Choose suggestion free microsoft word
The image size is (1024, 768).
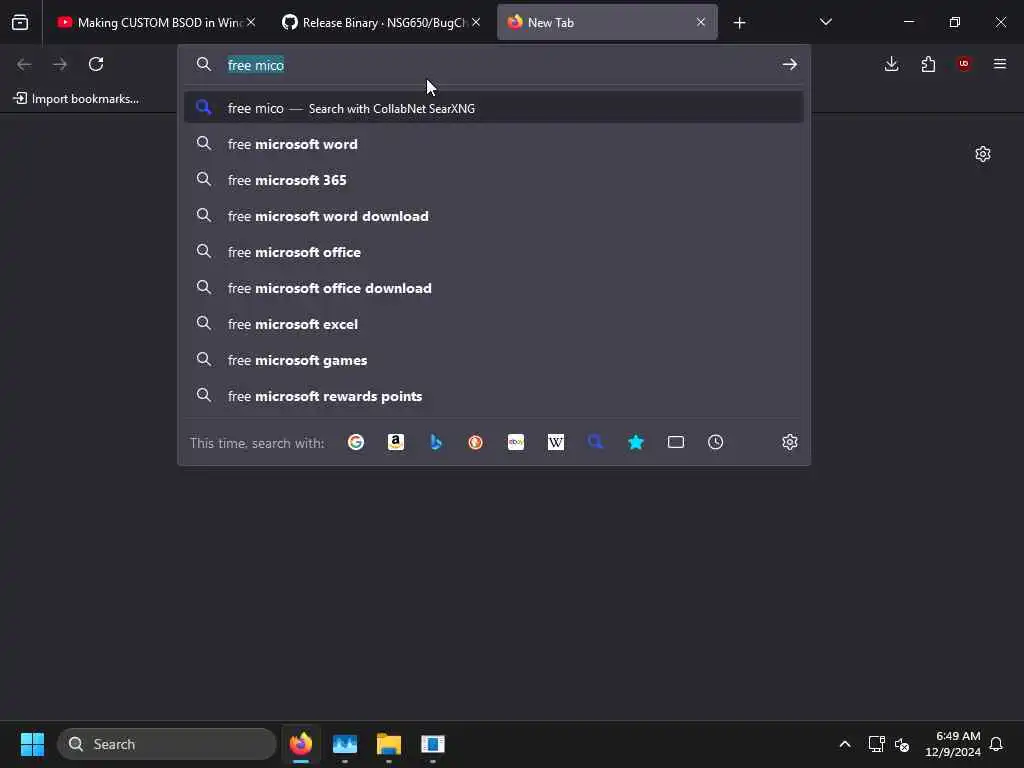pyautogui.click(x=494, y=144)
